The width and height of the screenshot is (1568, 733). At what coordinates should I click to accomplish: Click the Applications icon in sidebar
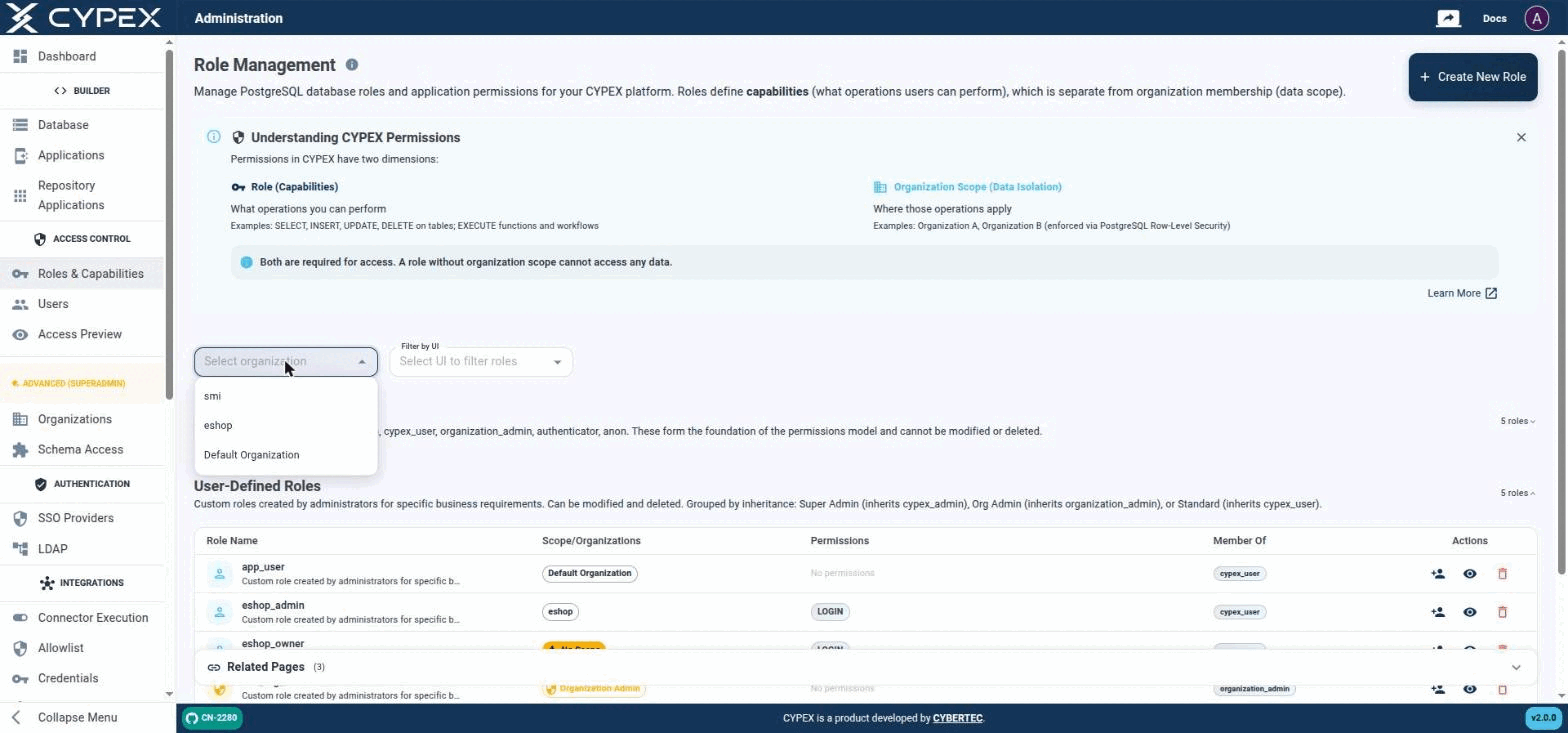(20, 156)
